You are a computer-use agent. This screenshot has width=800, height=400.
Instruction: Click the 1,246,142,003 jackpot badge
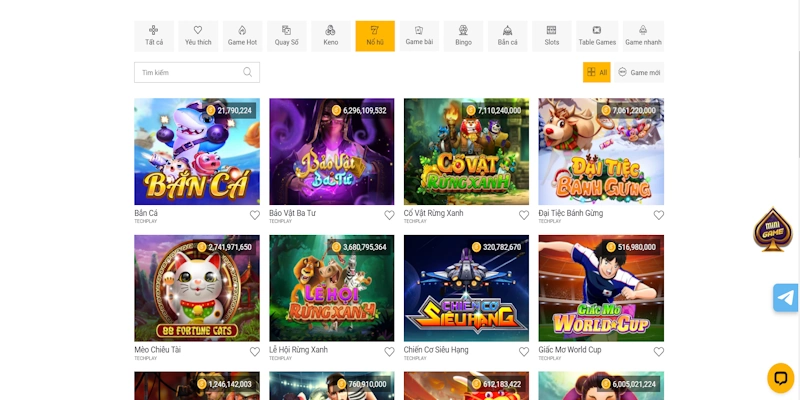tap(224, 384)
